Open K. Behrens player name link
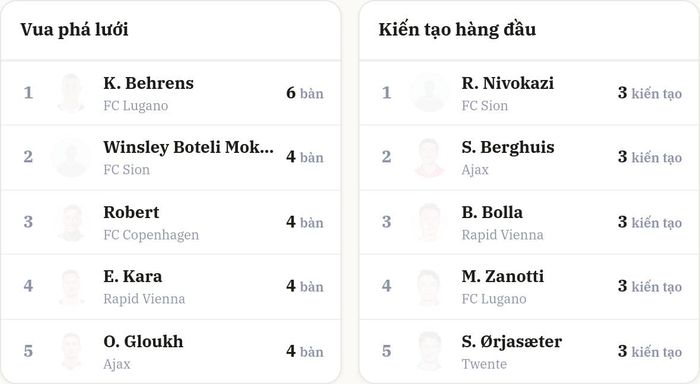This screenshot has height=384, width=700. point(149,83)
